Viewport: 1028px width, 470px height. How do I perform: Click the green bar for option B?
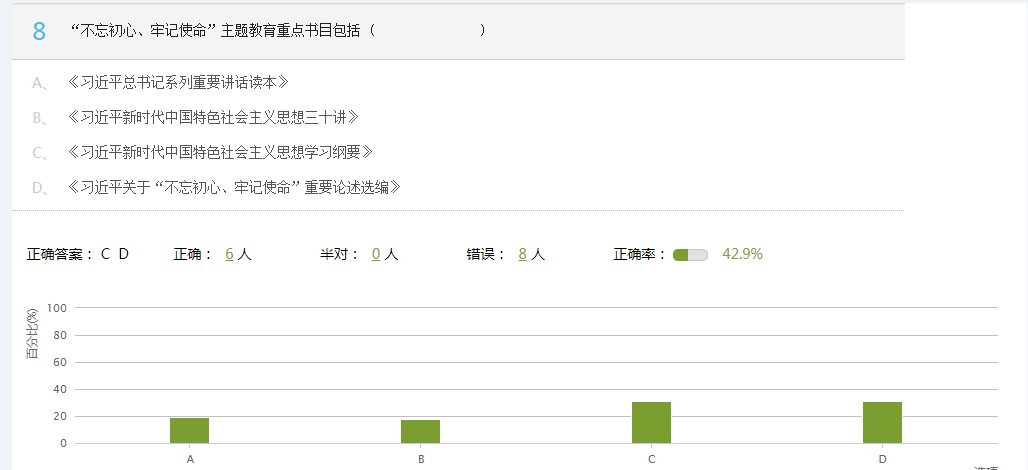tap(420, 431)
